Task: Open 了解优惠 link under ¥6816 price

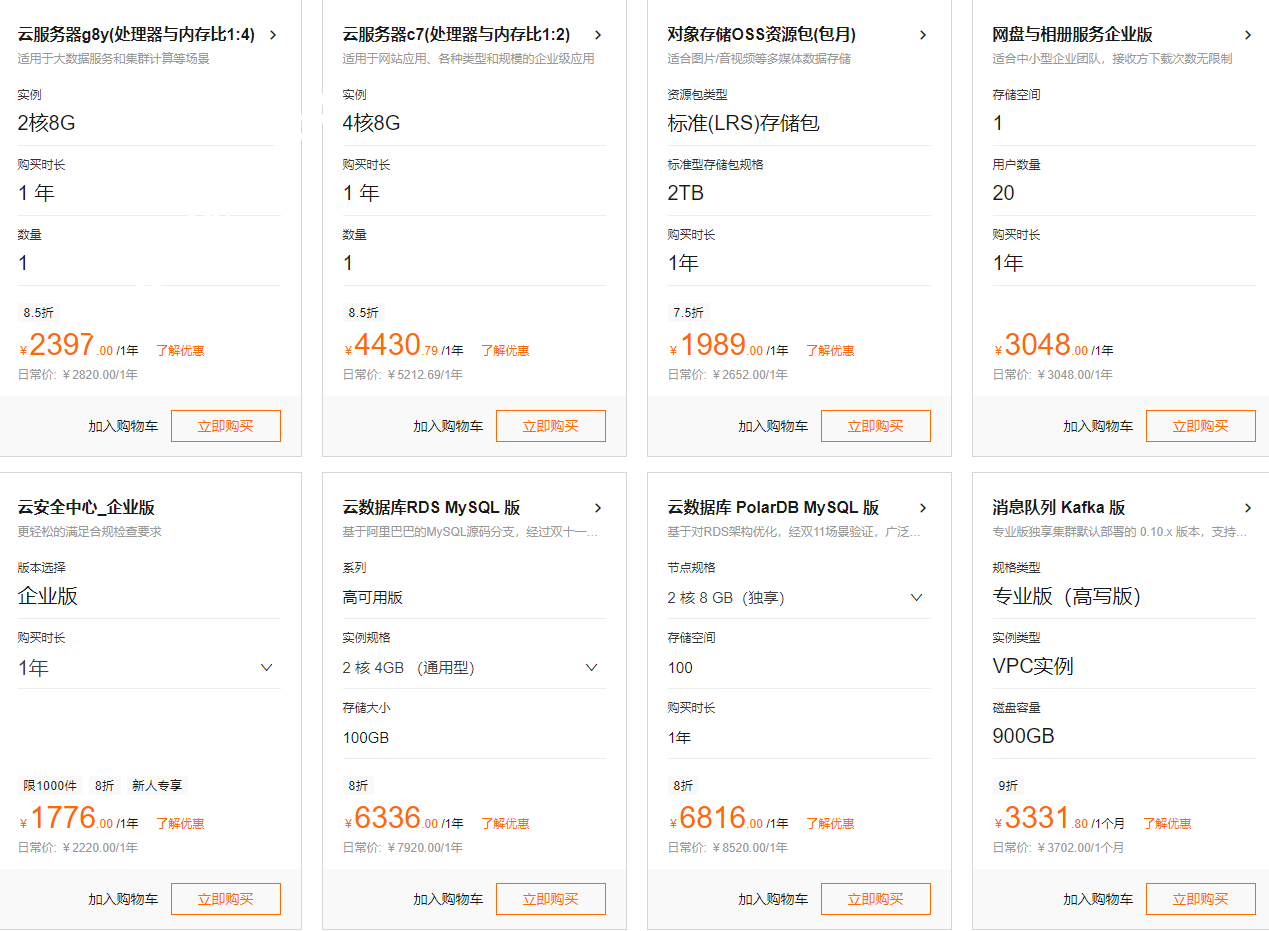Action: point(830,824)
